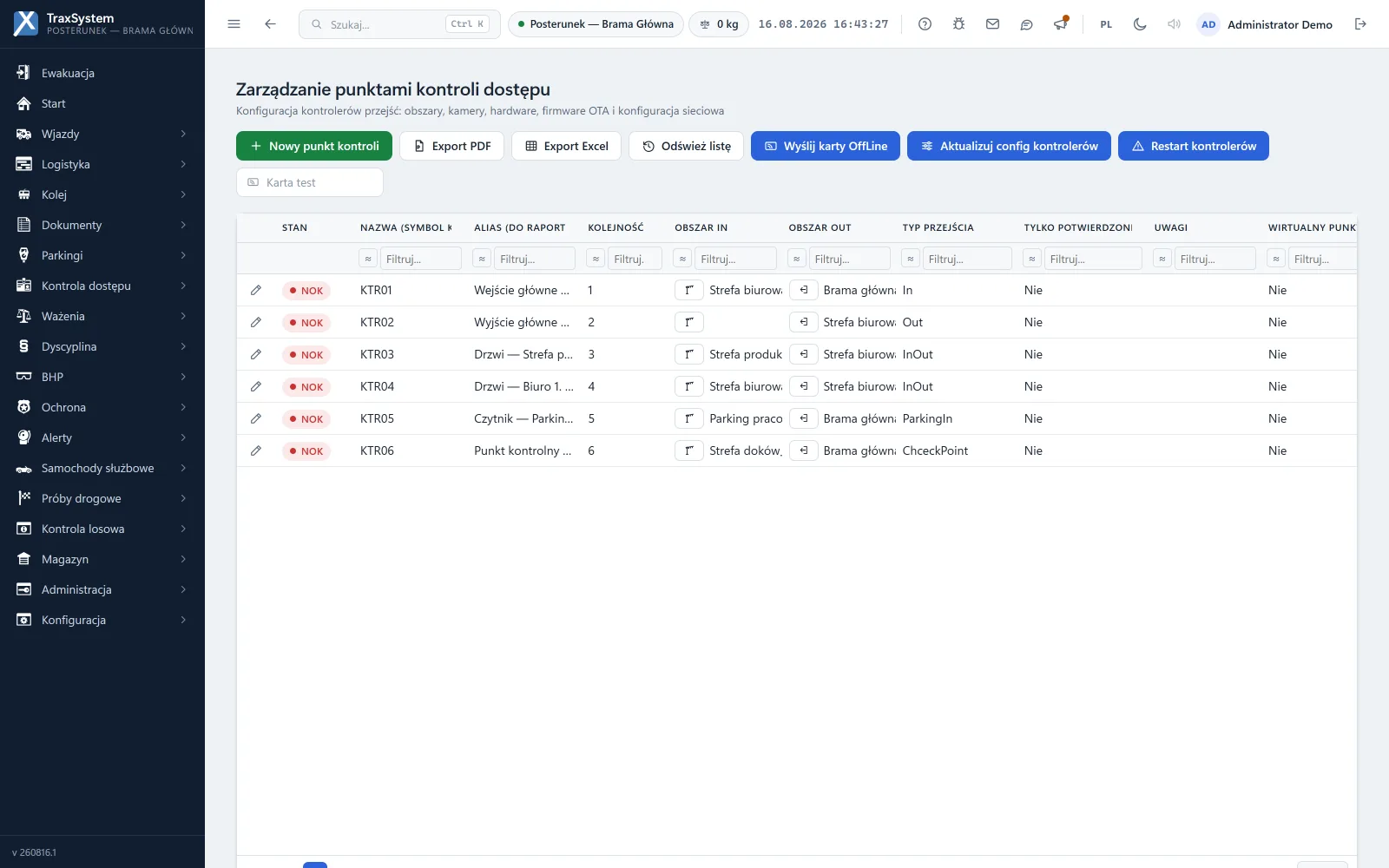The image size is (1389, 868).
Task: Open the bug report icon
Action: click(958, 24)
